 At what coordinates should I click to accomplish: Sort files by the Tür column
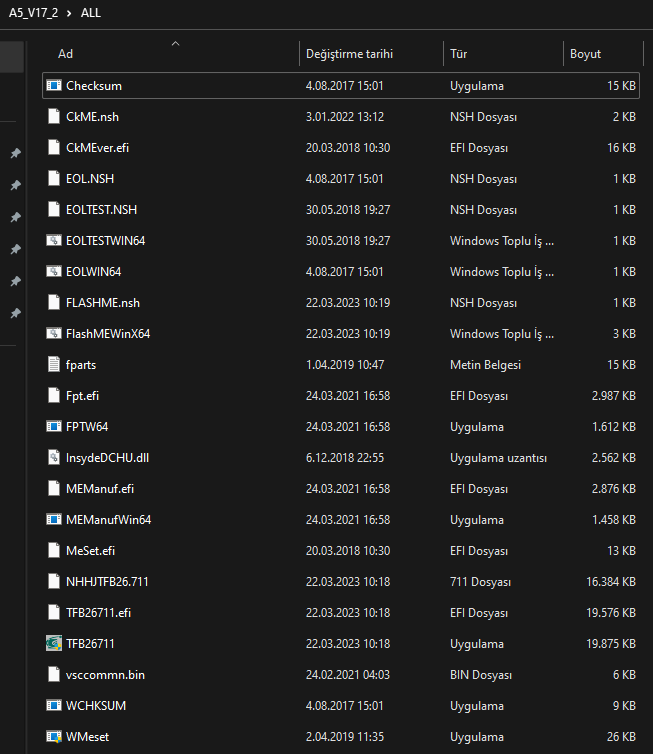click(x=458, y=54)
